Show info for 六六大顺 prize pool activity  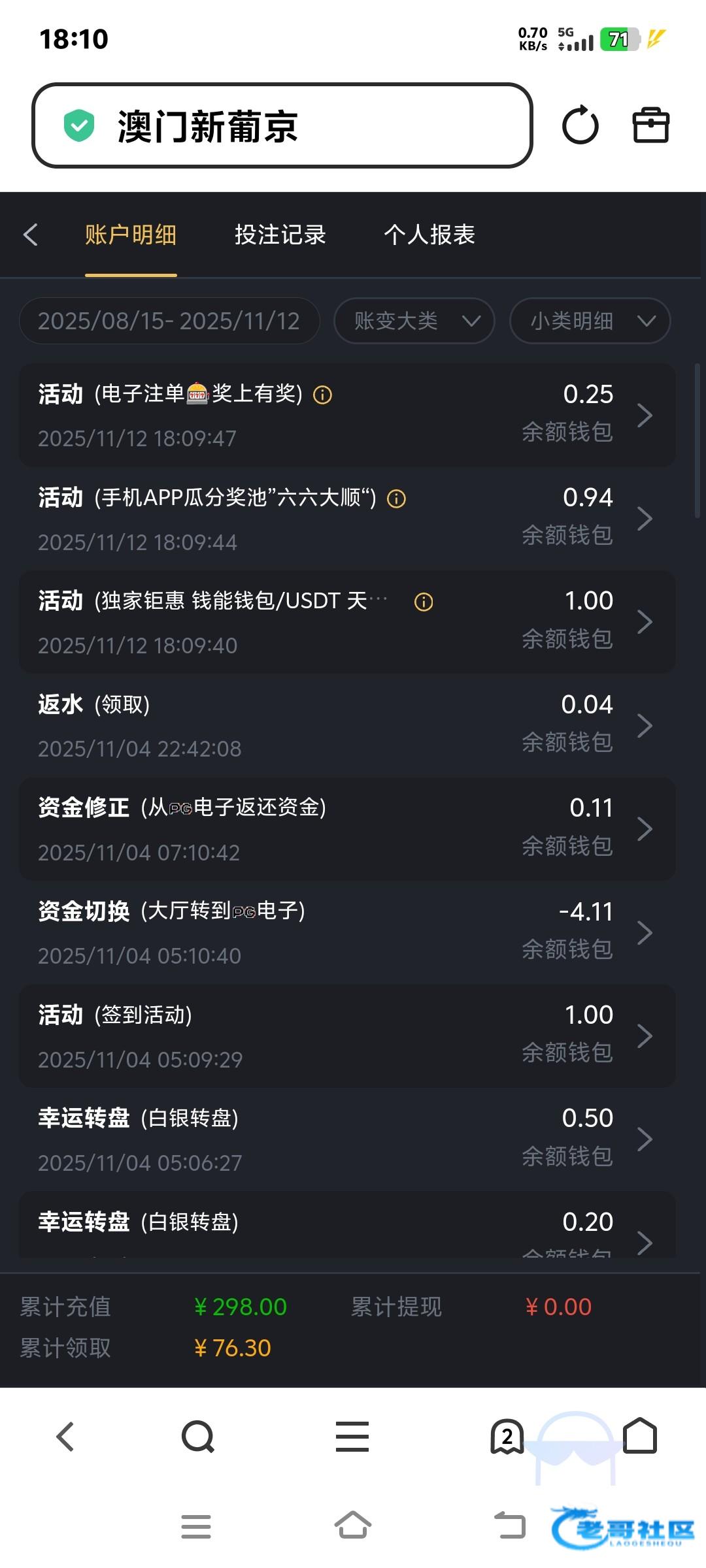point(397,499)
